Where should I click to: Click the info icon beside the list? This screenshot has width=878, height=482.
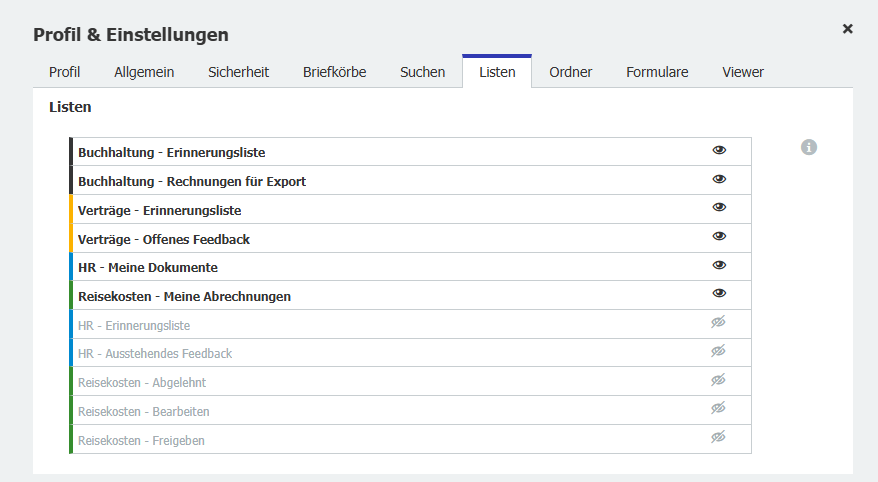click(809, 147)
